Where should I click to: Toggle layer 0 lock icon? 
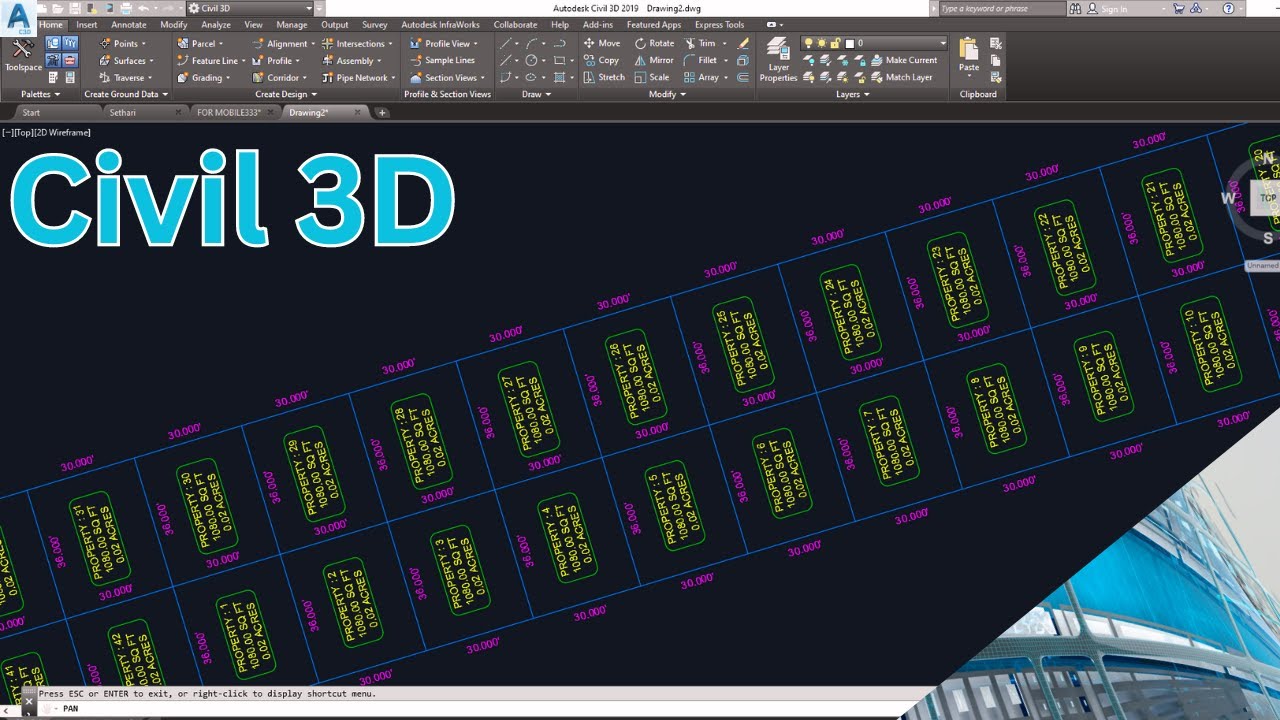834,44
